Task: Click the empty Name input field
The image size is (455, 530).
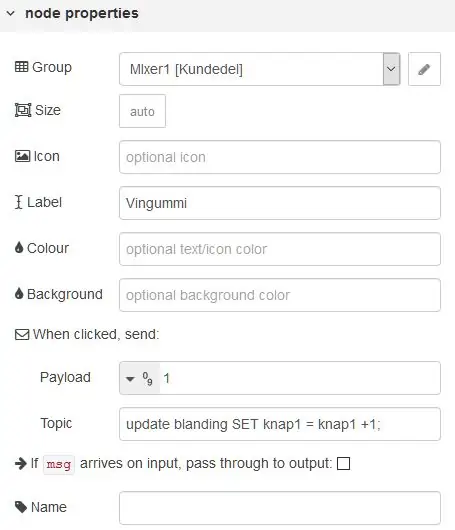Action: pyautogui.click(x=280, y=508)
